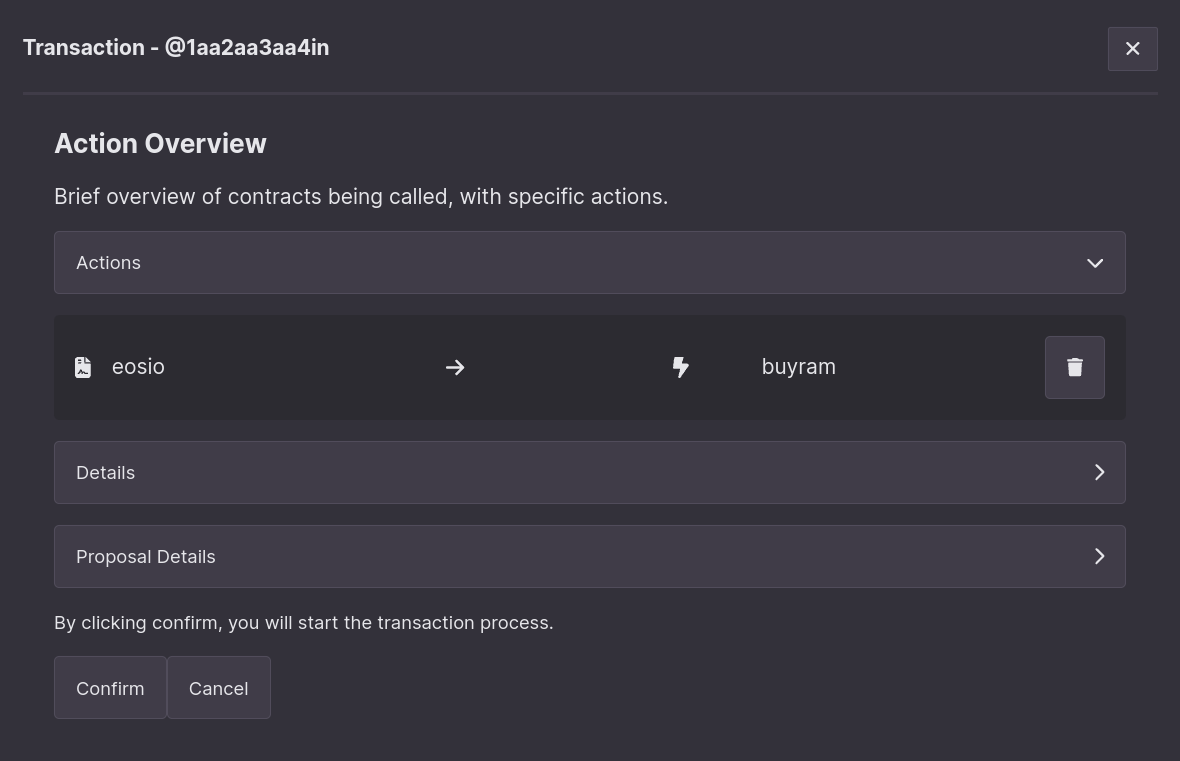Image resolution: width=1180 pixels, height=761 pixels.
Task: Select the buyram action name
Action: click(798, 367)
